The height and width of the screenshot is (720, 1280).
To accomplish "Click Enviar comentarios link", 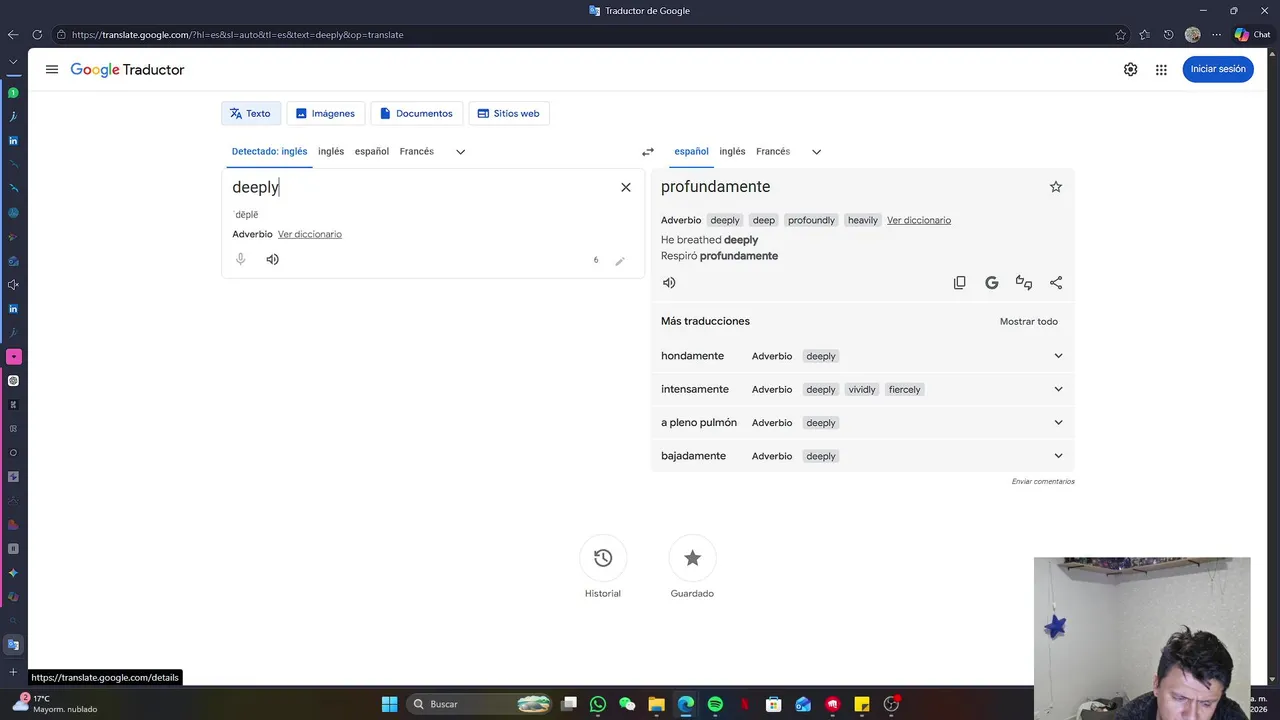I will pos(1043,482).
